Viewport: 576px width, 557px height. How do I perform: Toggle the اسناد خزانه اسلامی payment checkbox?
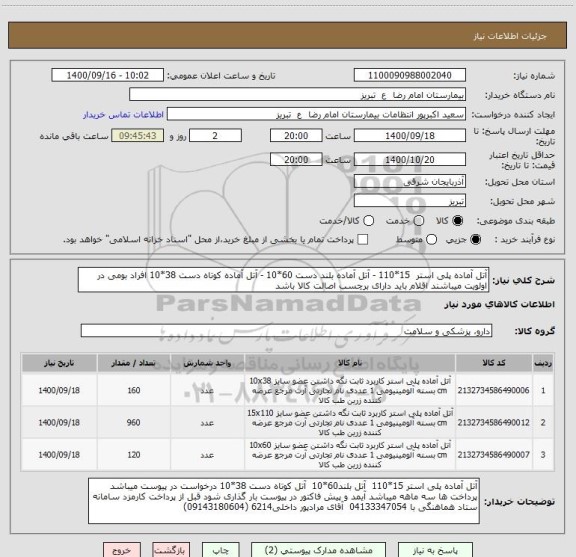pyautogui.click(x=363, y=240)
